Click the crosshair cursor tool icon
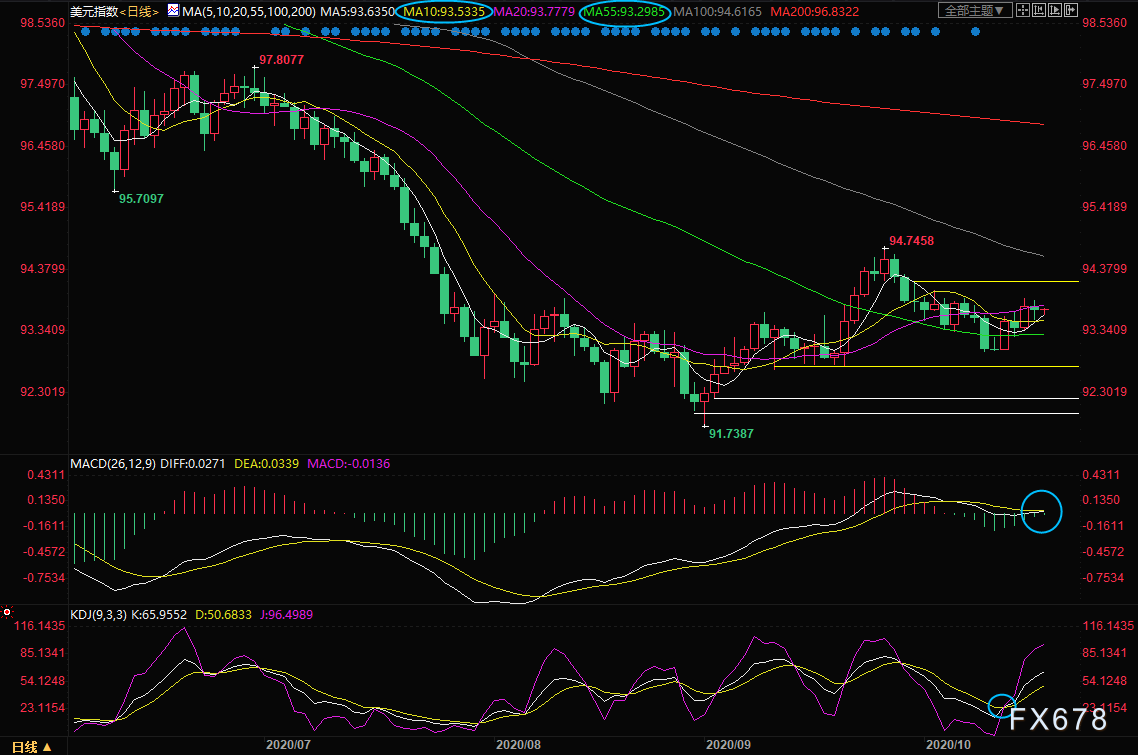 pos(1023,10)
